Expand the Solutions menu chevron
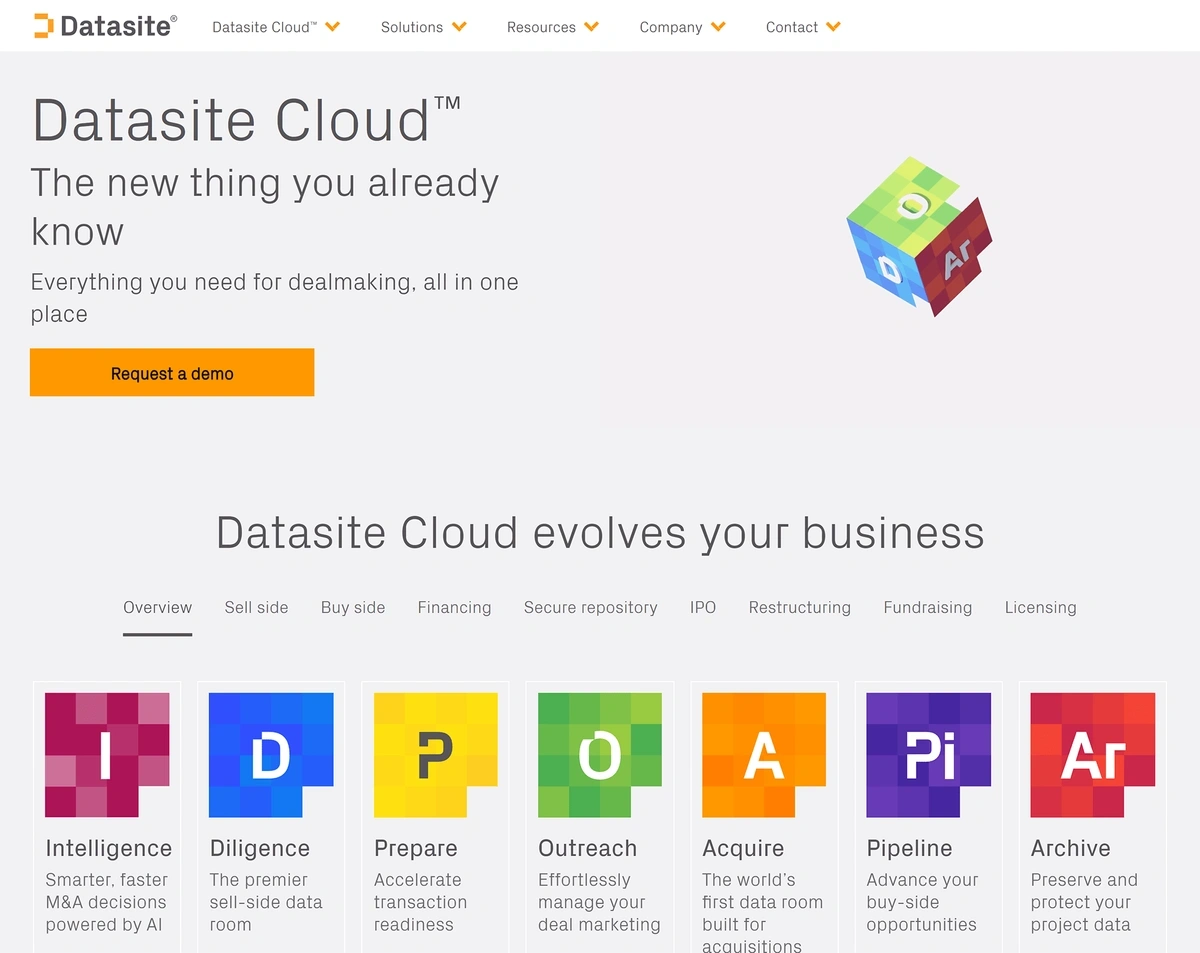The height and width of the screenshot is (953, 1200). [459, 27]
